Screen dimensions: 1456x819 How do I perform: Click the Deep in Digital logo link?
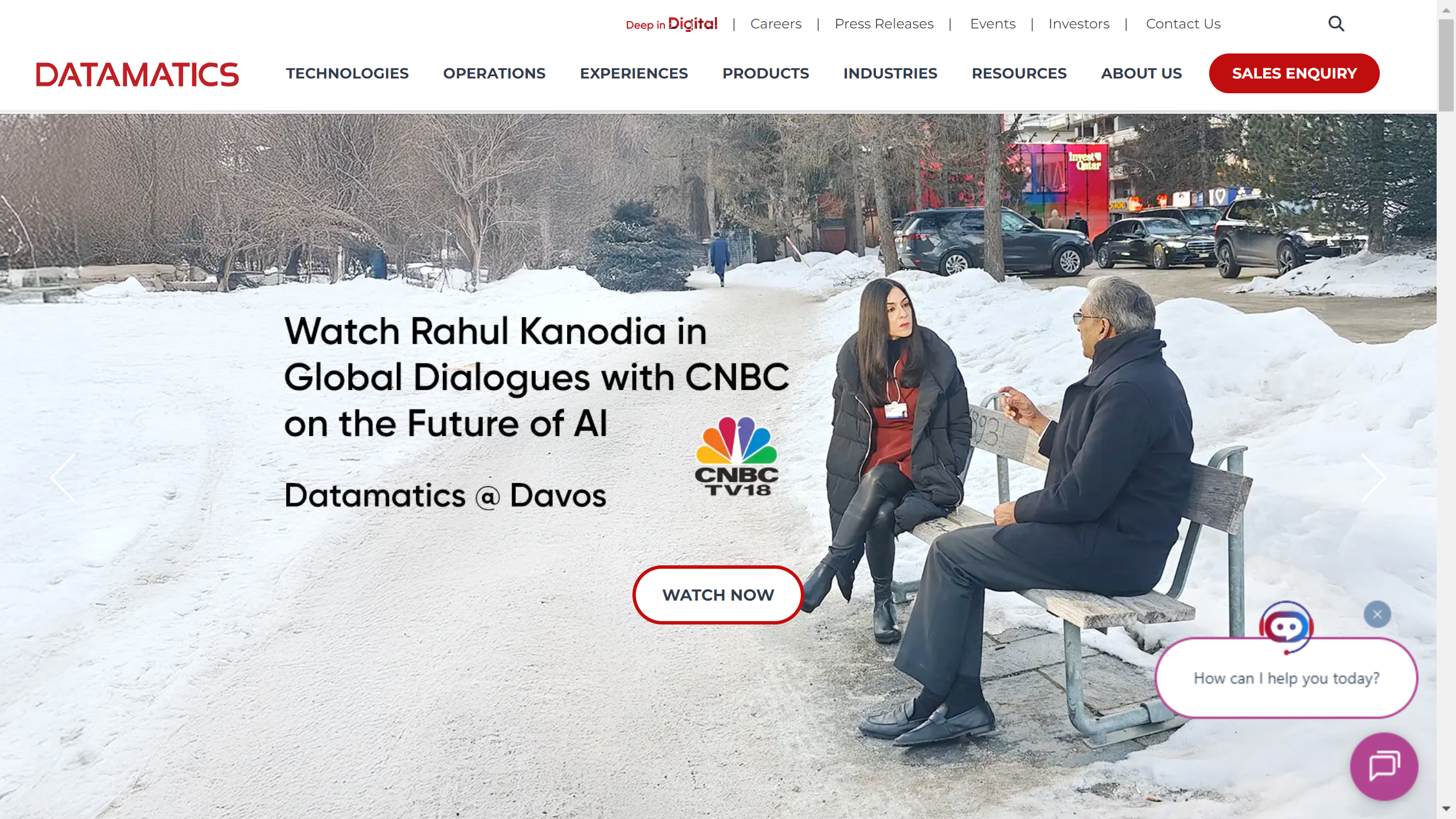(x=672, y=24)
